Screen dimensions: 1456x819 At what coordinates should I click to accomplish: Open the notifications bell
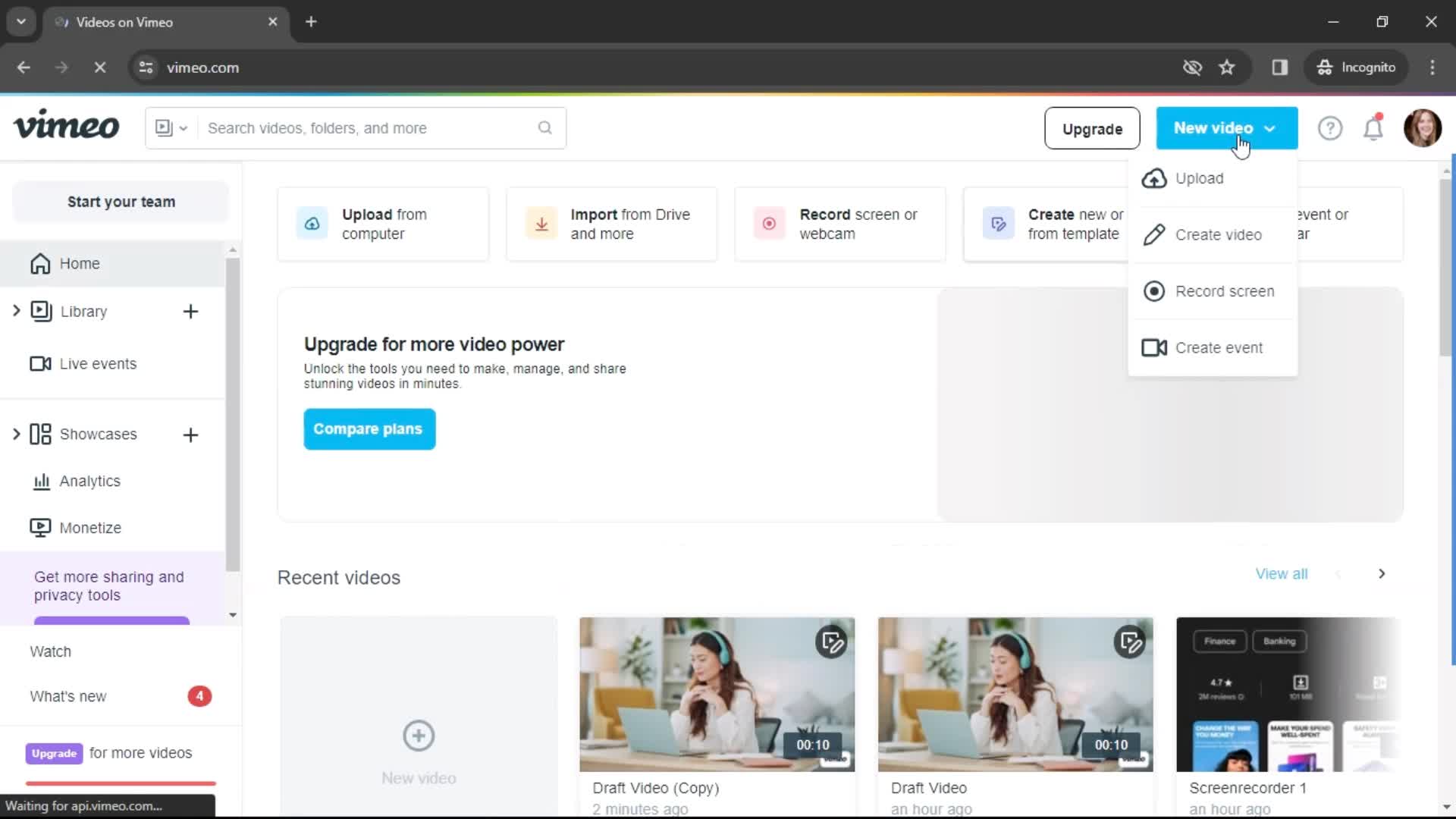click(x=1373, y=128)
